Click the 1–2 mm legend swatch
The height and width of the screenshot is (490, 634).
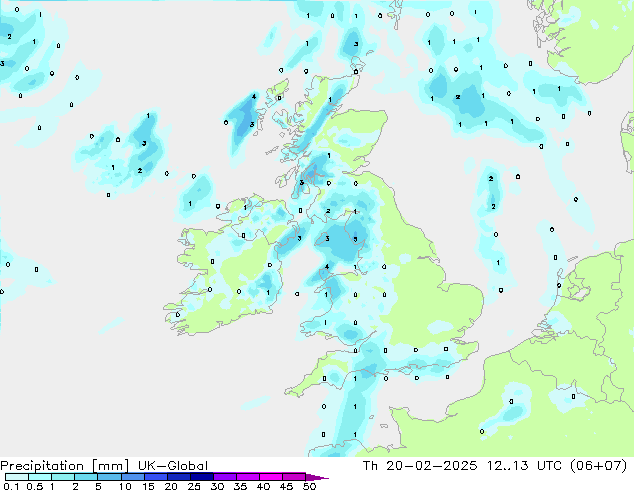click(x=63, y=477)
